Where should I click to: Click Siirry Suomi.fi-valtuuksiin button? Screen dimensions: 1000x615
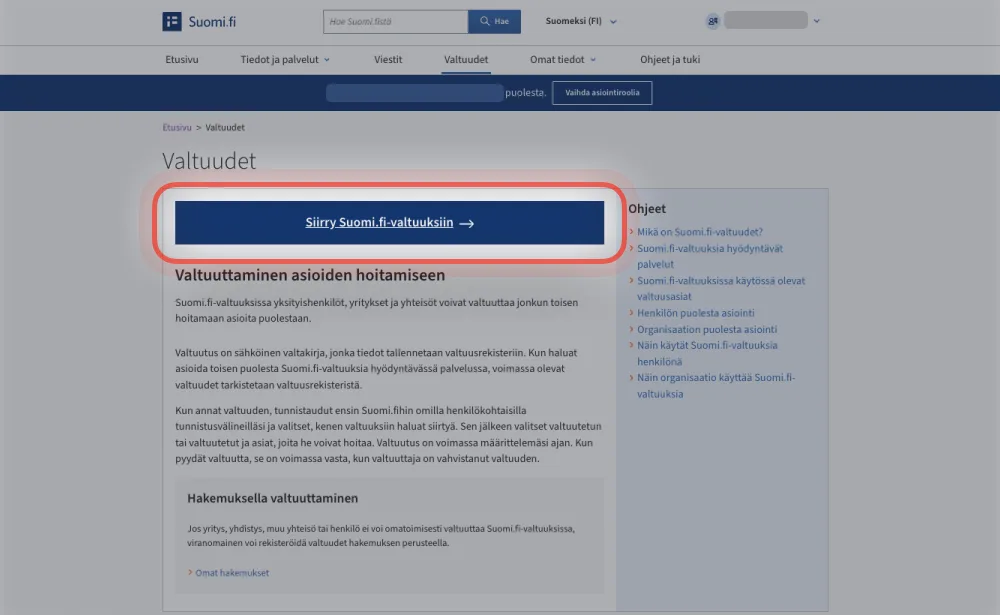(x=390, y=223)
